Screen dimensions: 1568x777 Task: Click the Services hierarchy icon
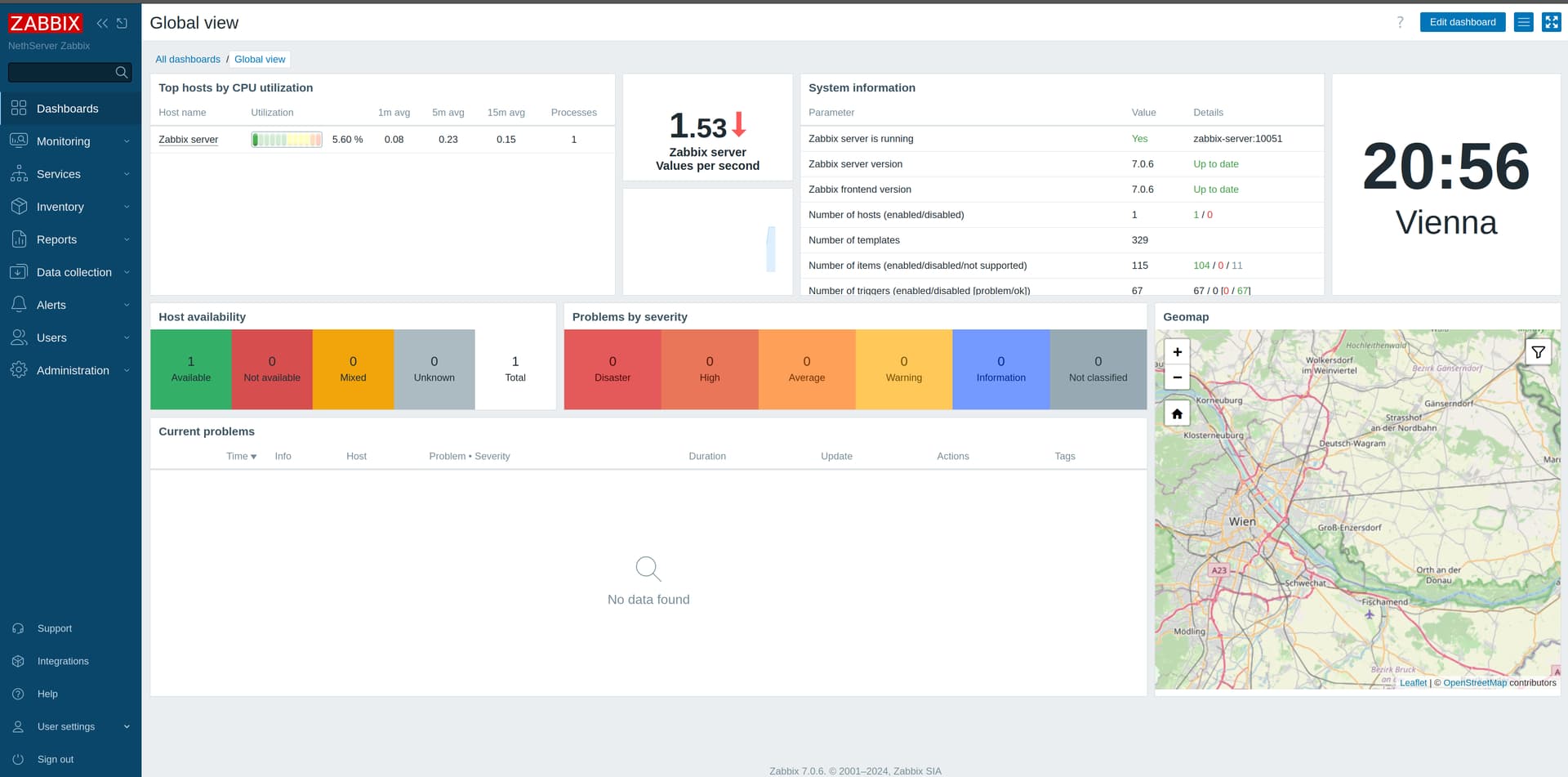click(19, 173)
